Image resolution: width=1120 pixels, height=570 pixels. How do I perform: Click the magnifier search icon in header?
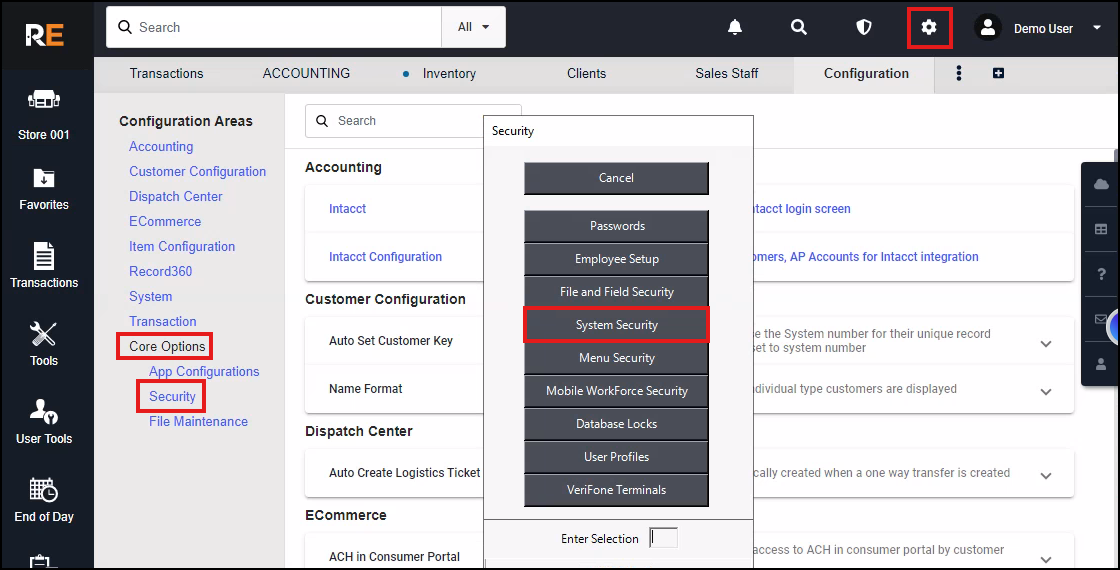pos(799,28)
